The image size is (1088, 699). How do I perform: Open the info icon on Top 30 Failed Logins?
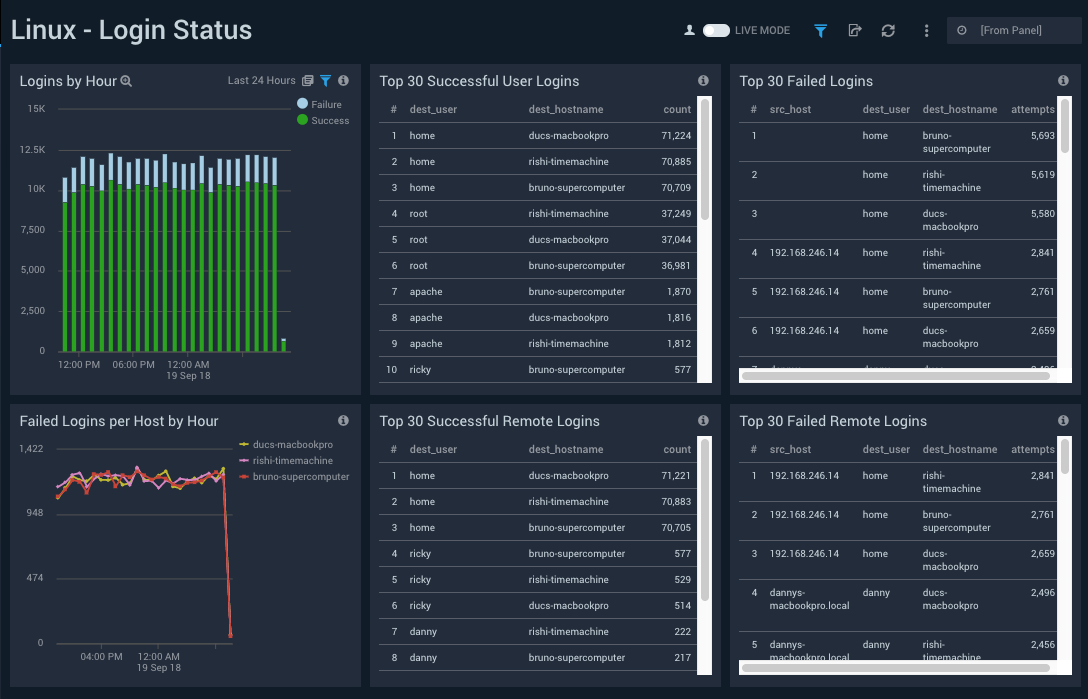tap(1063, 81)
